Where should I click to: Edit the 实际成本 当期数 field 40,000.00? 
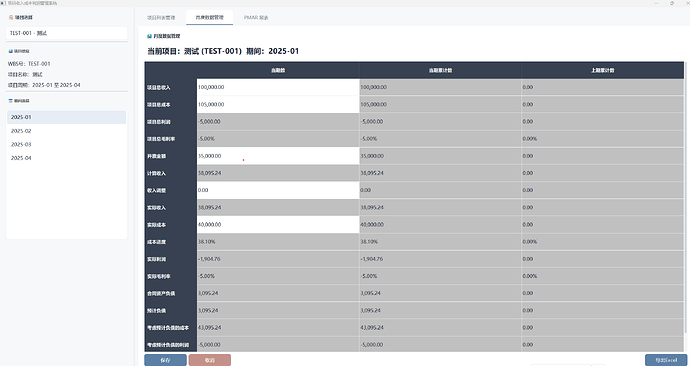tap(278, 224)
